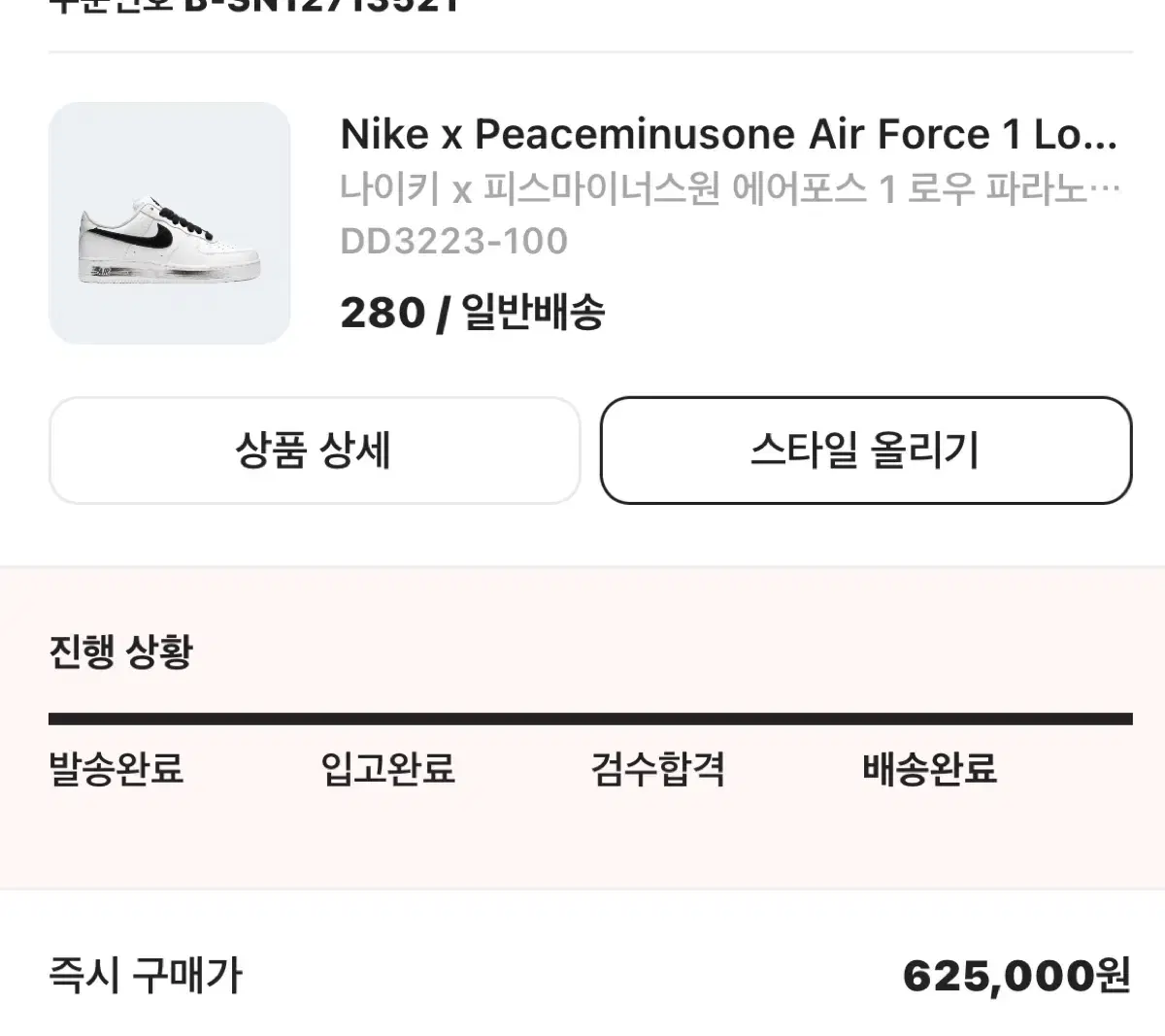This screenshot has width=1165, height=1036.
Task: Select the Korean product name 나이키 x 피스마이너스원
Action: (x=718, y=188)
